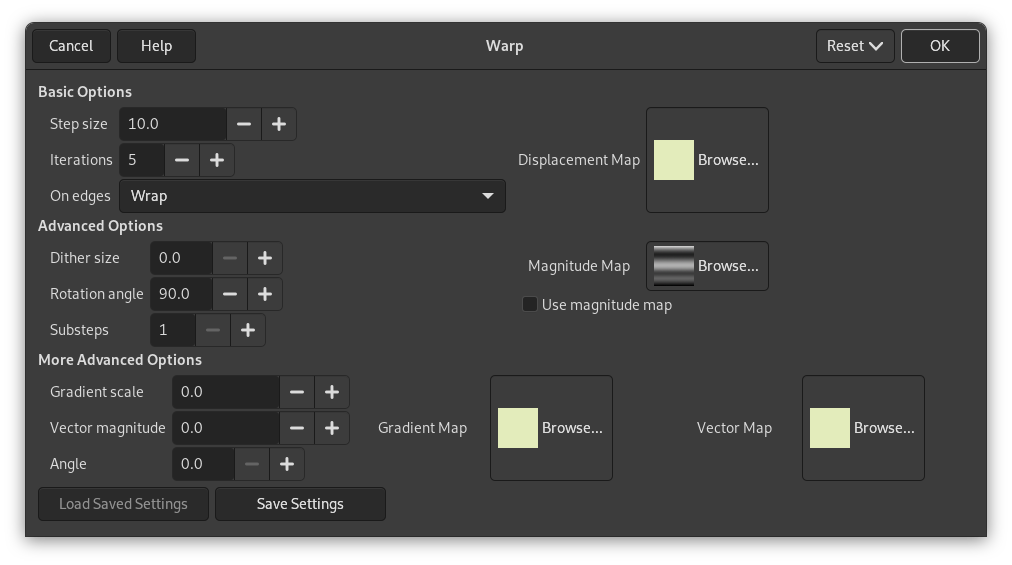
Task: Increment the Iterations value
Action: (x=217, y=160)
